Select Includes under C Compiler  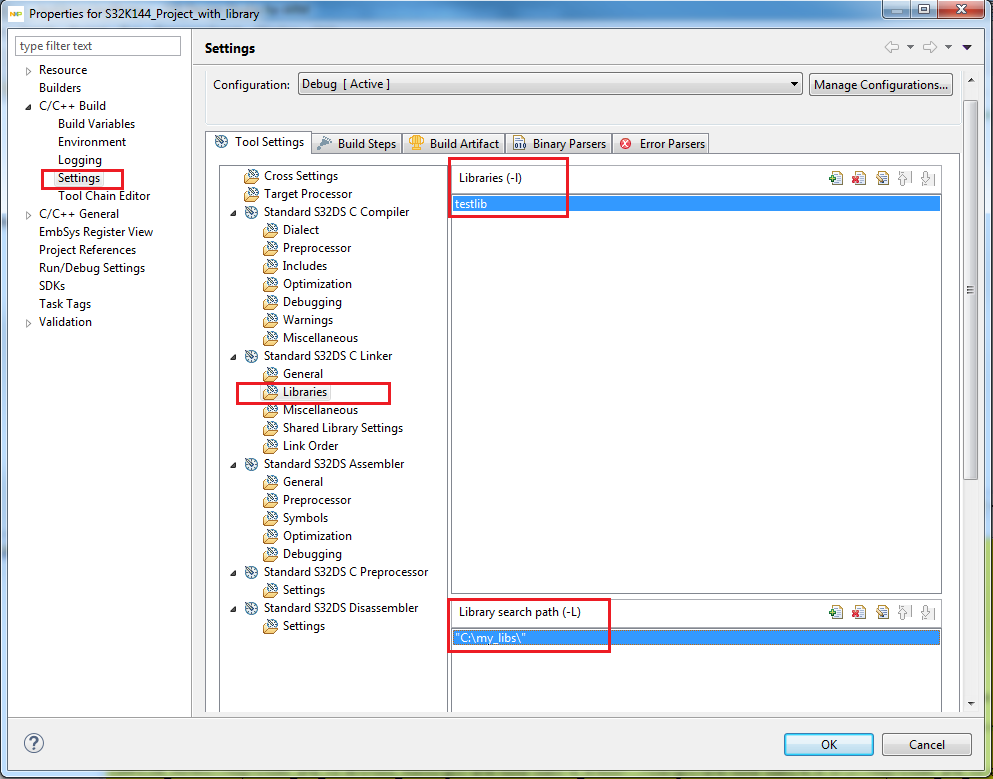[x=305, y=266]
